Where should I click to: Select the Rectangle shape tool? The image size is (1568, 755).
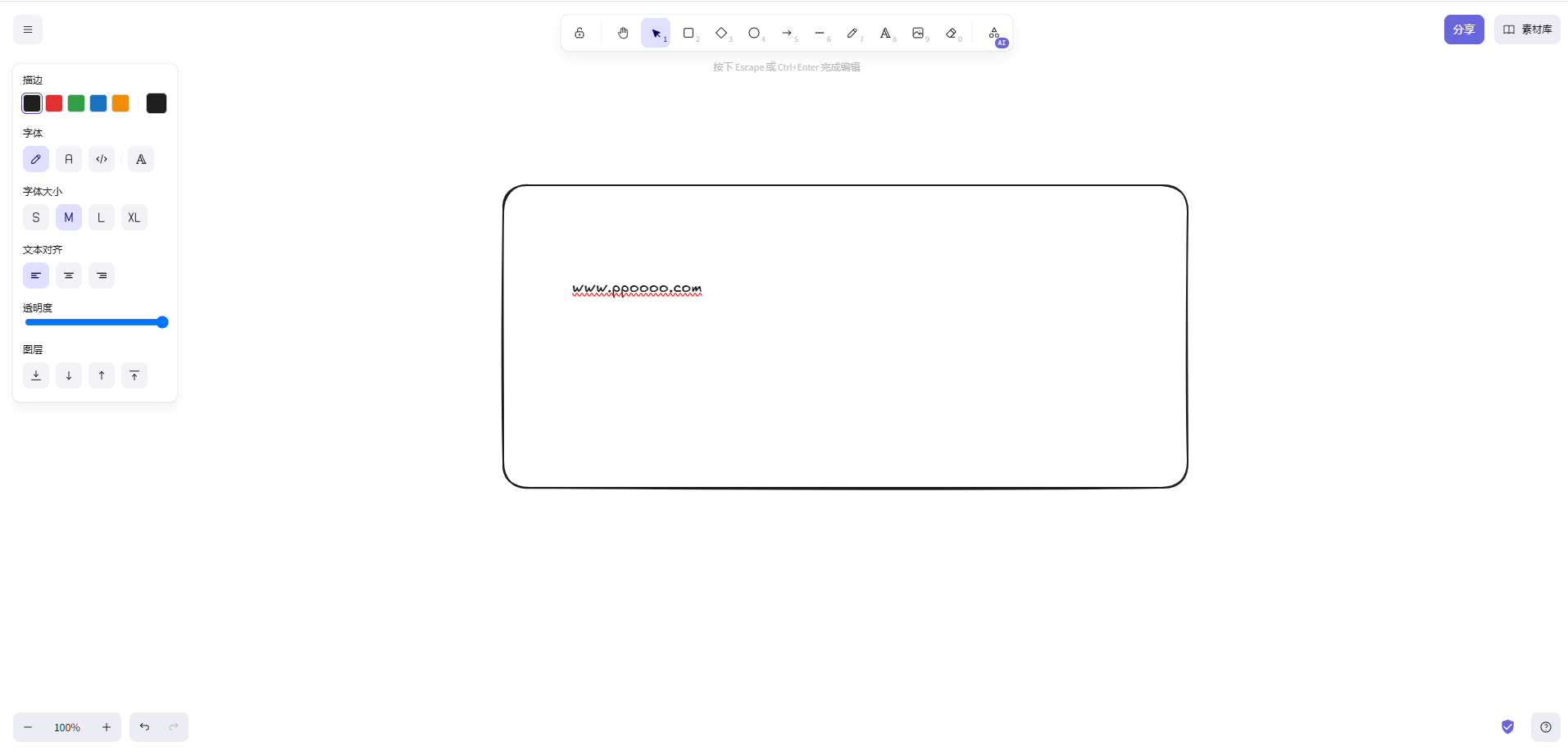pos(689,33)
